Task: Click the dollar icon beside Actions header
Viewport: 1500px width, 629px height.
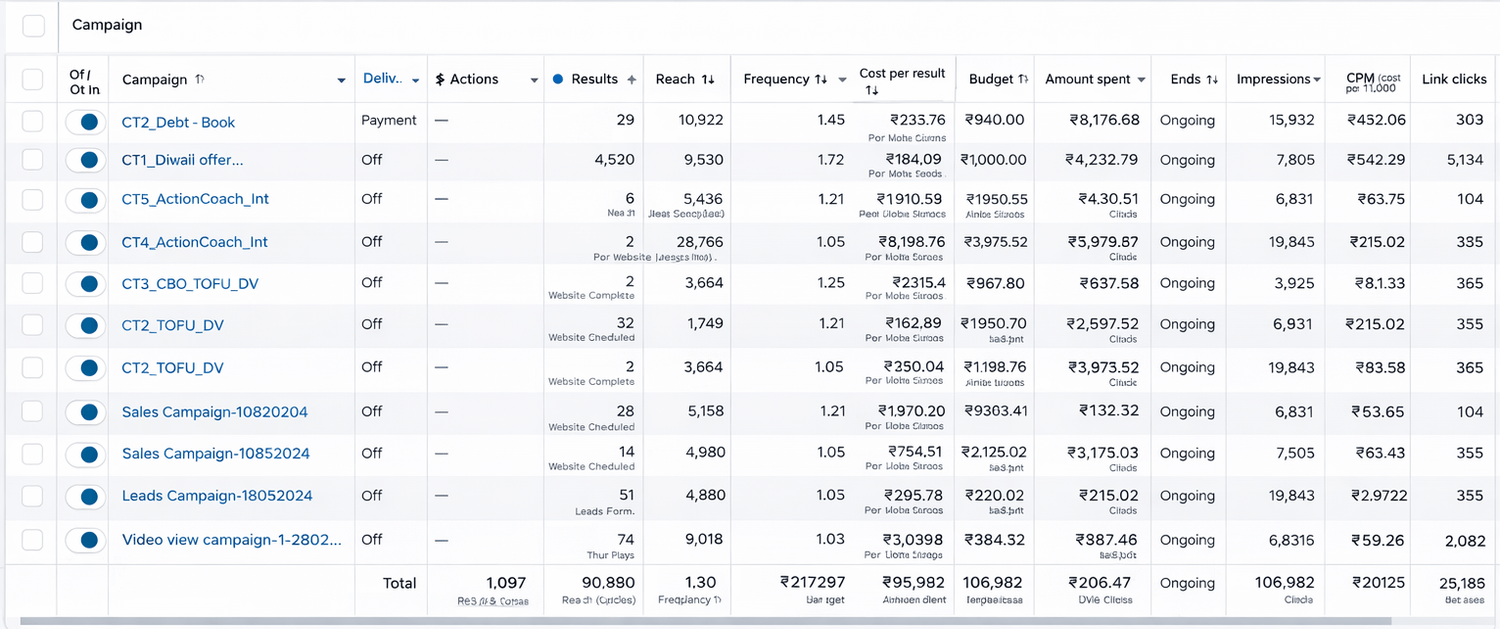Action: point(440,79)
